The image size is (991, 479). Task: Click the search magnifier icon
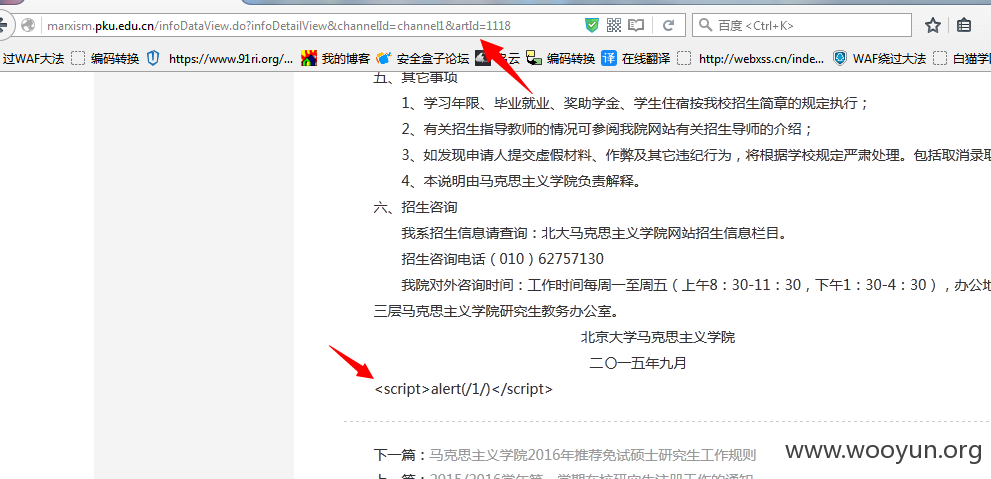tap(705, 25)
